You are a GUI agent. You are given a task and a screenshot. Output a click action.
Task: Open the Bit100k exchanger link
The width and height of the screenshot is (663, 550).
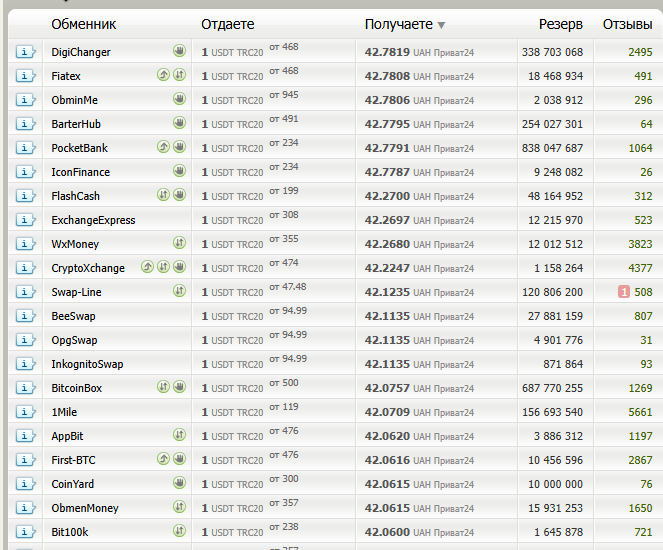point(70,532)
